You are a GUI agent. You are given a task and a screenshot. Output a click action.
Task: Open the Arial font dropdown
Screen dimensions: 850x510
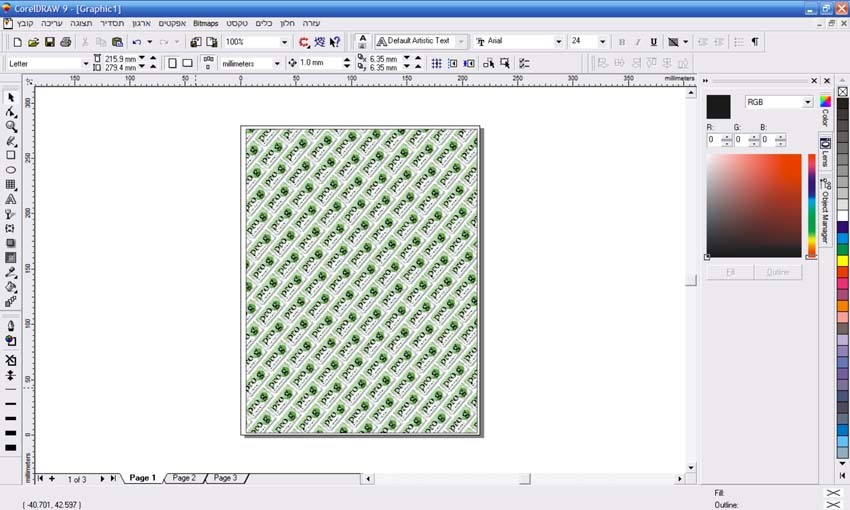[558, 41]
